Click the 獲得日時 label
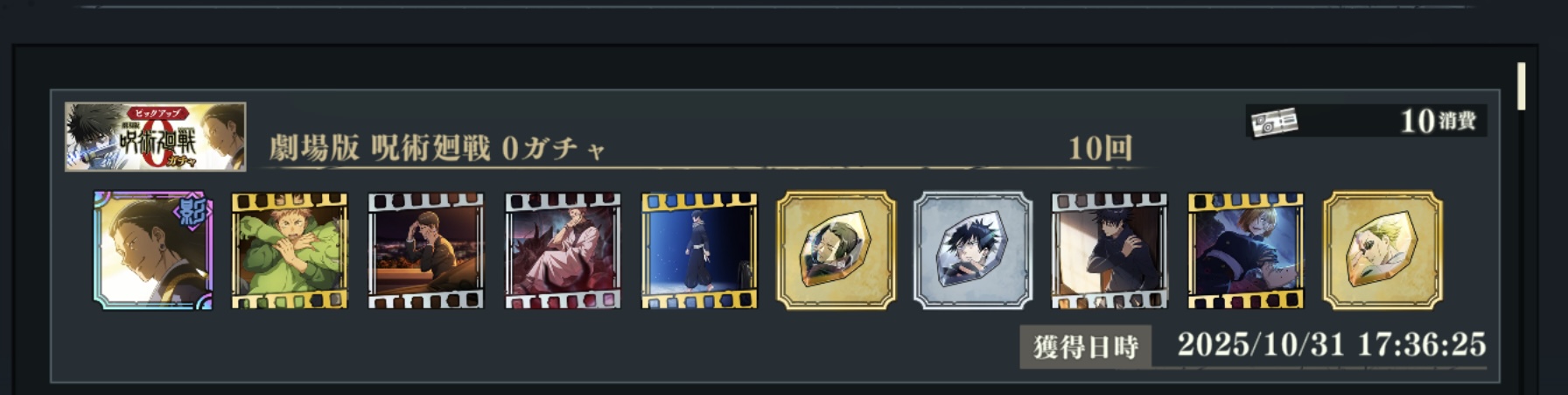Image resolution: width=1568 pixels, height=395 pixels. (x=1086, y=347)
